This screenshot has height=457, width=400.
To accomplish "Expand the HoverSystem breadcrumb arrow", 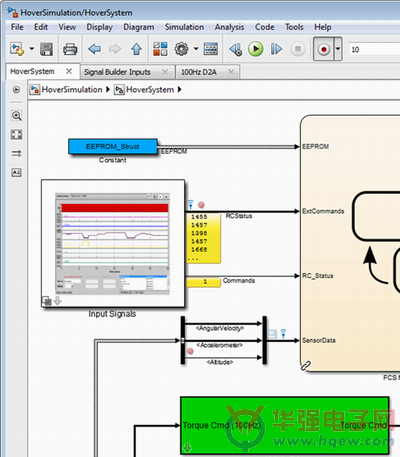I will coord(180,89).
